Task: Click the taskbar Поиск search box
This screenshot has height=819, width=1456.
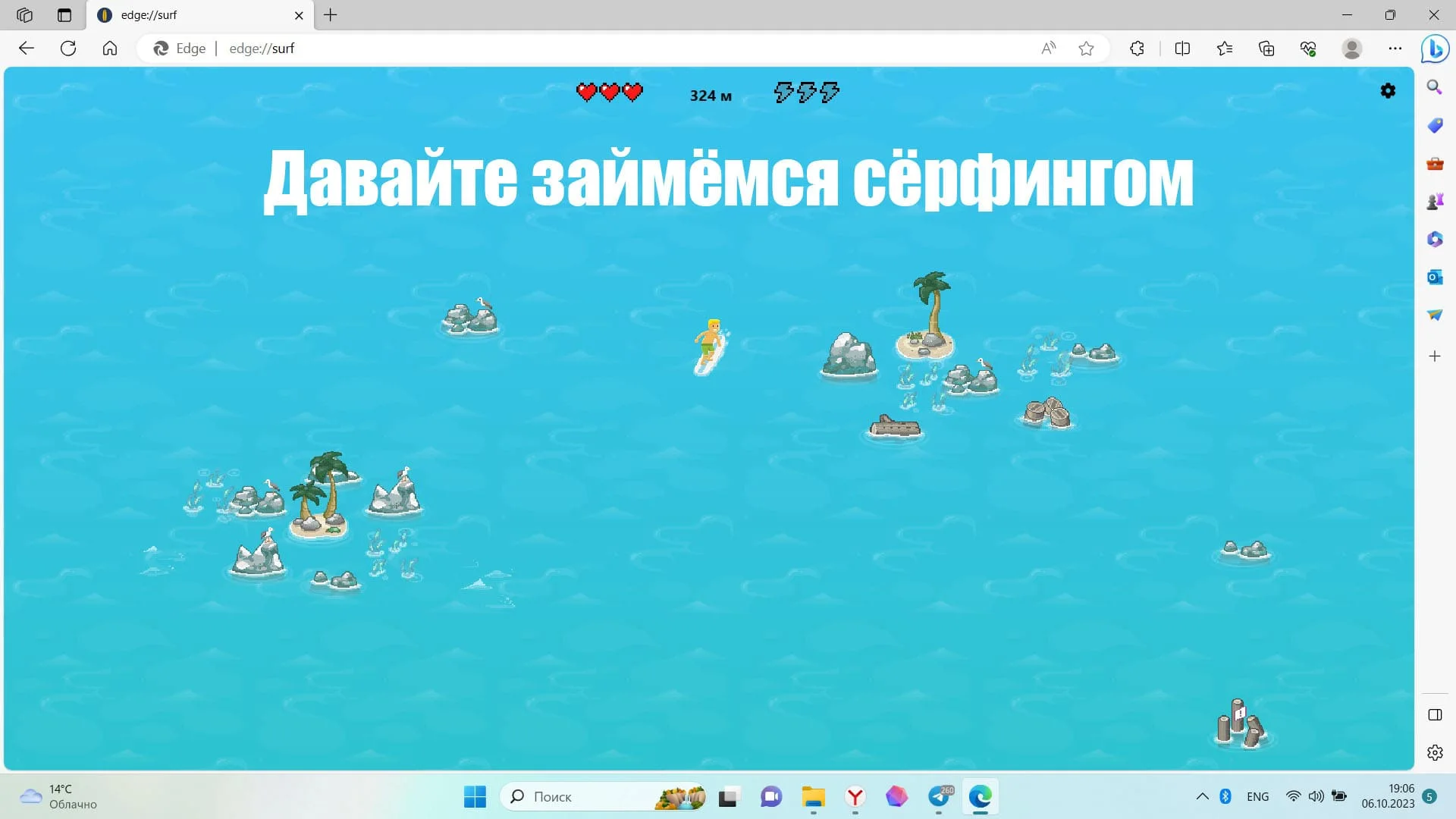Action: click(603, 796)
